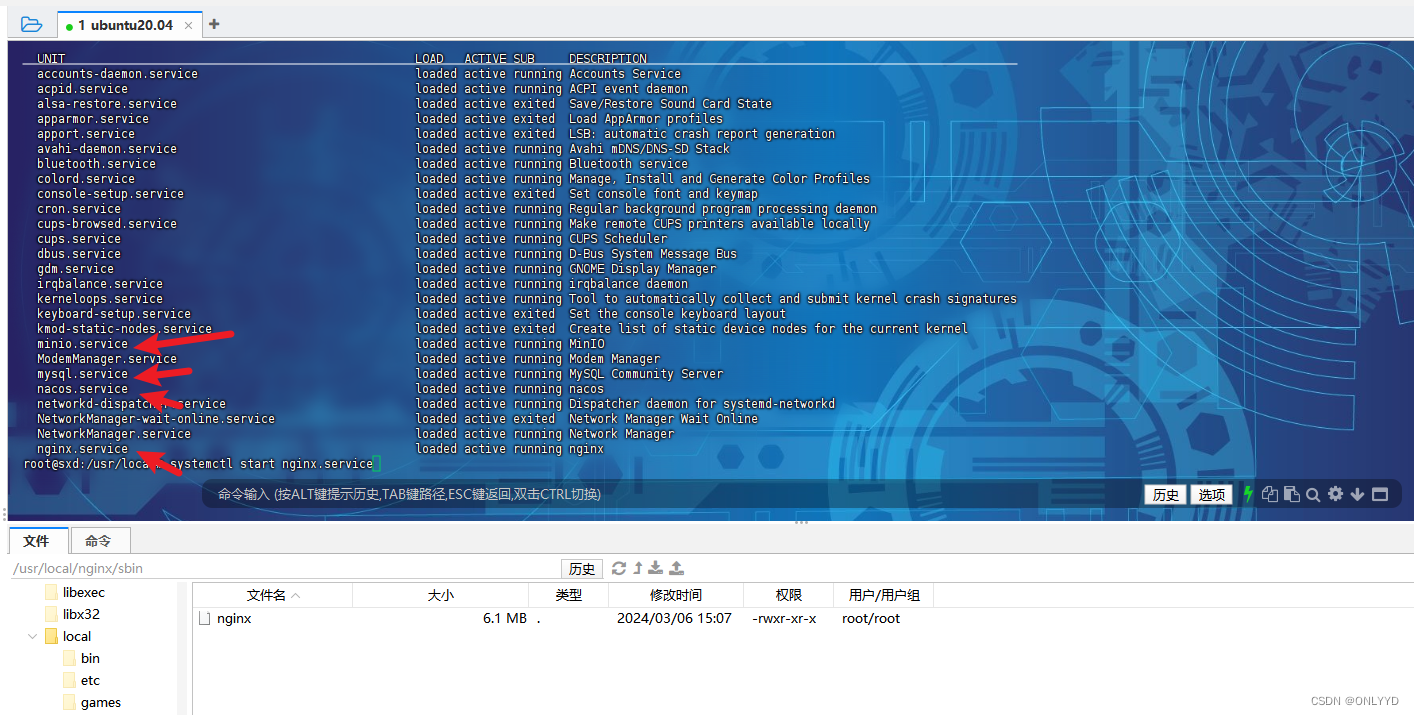The image size is (1414, 715).
Task: Sort files by 文件名 column header
Action: coord(266,595)
